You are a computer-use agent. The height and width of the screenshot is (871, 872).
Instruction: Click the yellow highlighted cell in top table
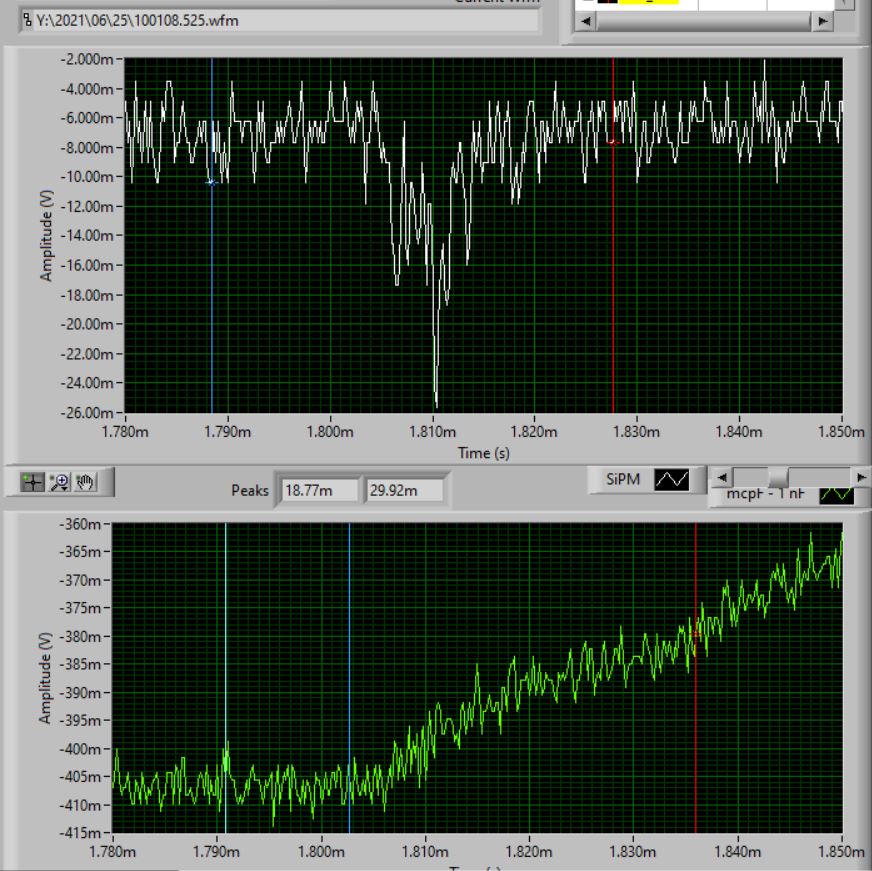click(x=649, y=3)
